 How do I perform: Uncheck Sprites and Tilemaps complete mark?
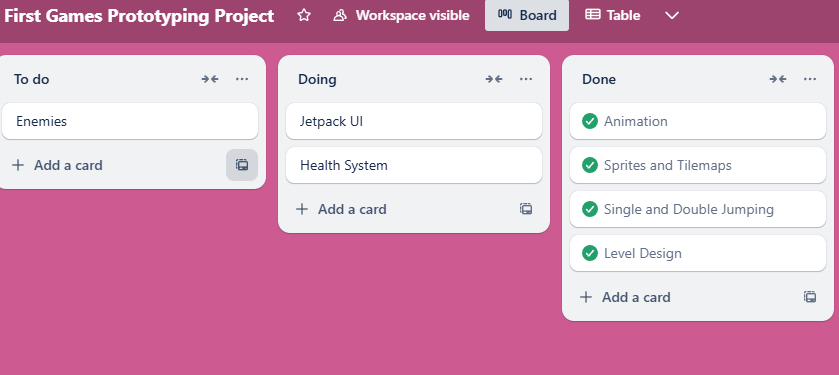[x=590, y=165]
